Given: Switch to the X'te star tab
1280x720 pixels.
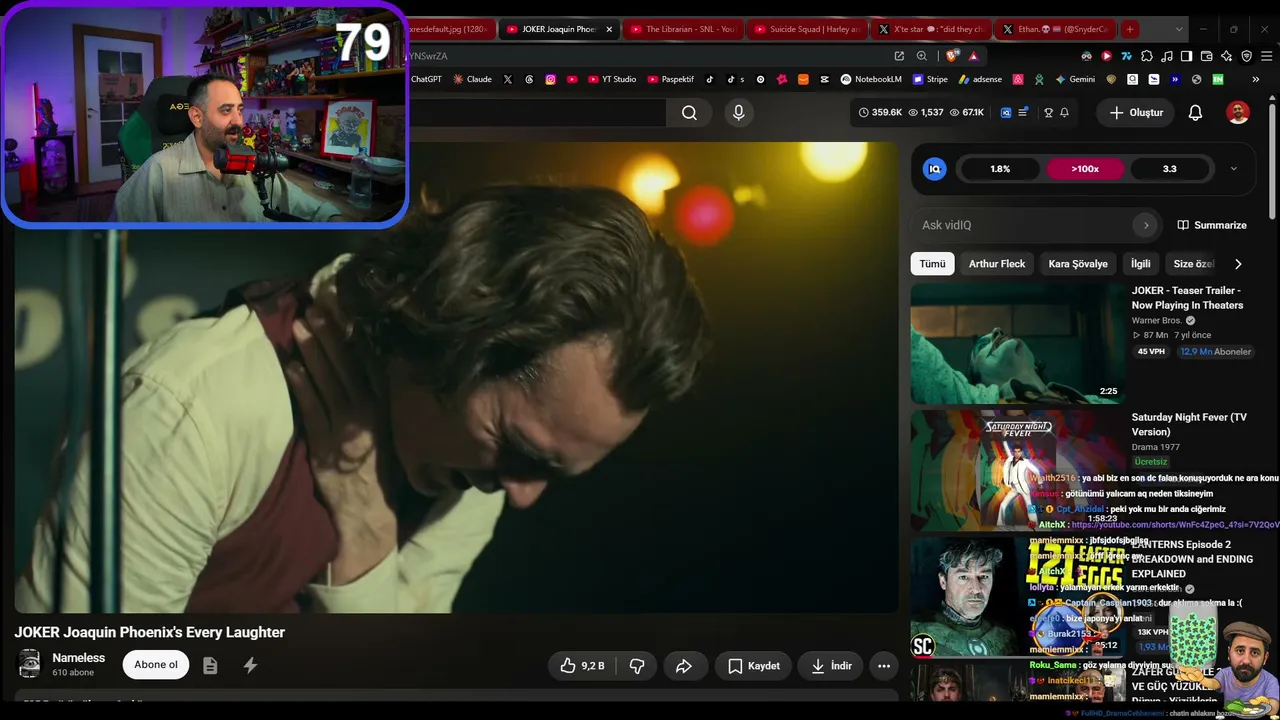Looking at the screenshot, I should (x=931, y=29).
